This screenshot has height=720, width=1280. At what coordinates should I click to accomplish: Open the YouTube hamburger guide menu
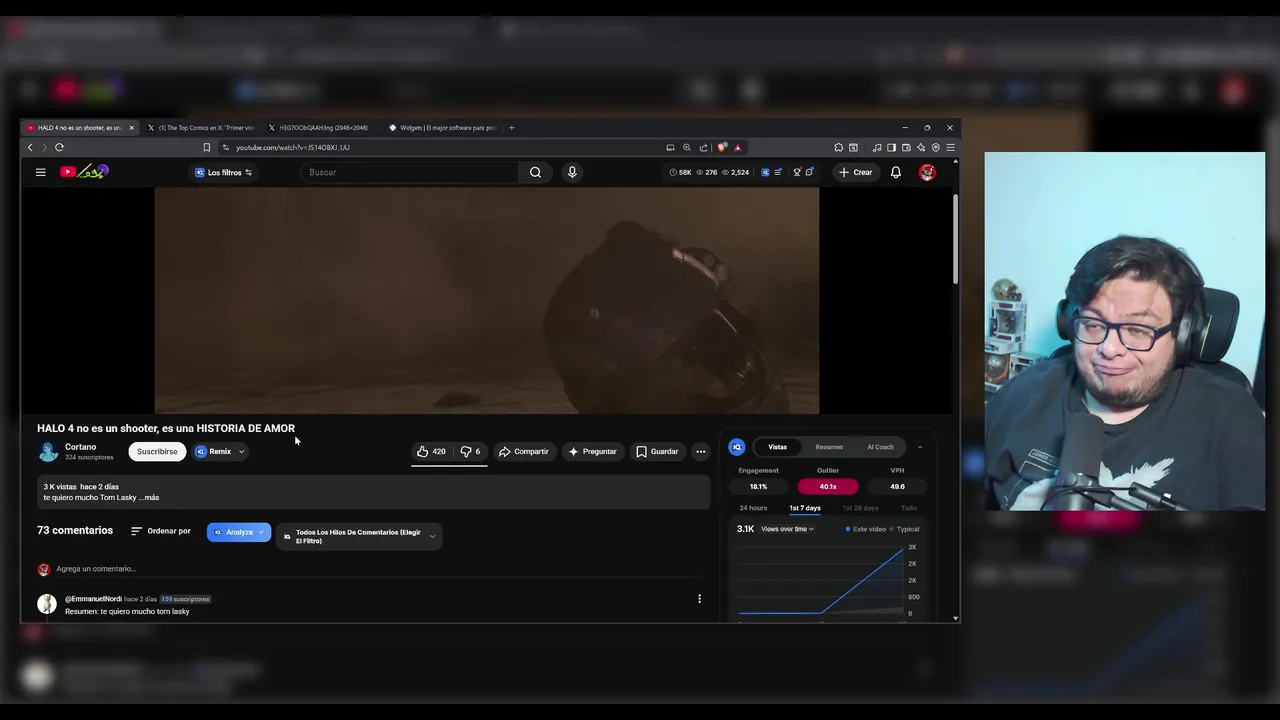point(41,172)
